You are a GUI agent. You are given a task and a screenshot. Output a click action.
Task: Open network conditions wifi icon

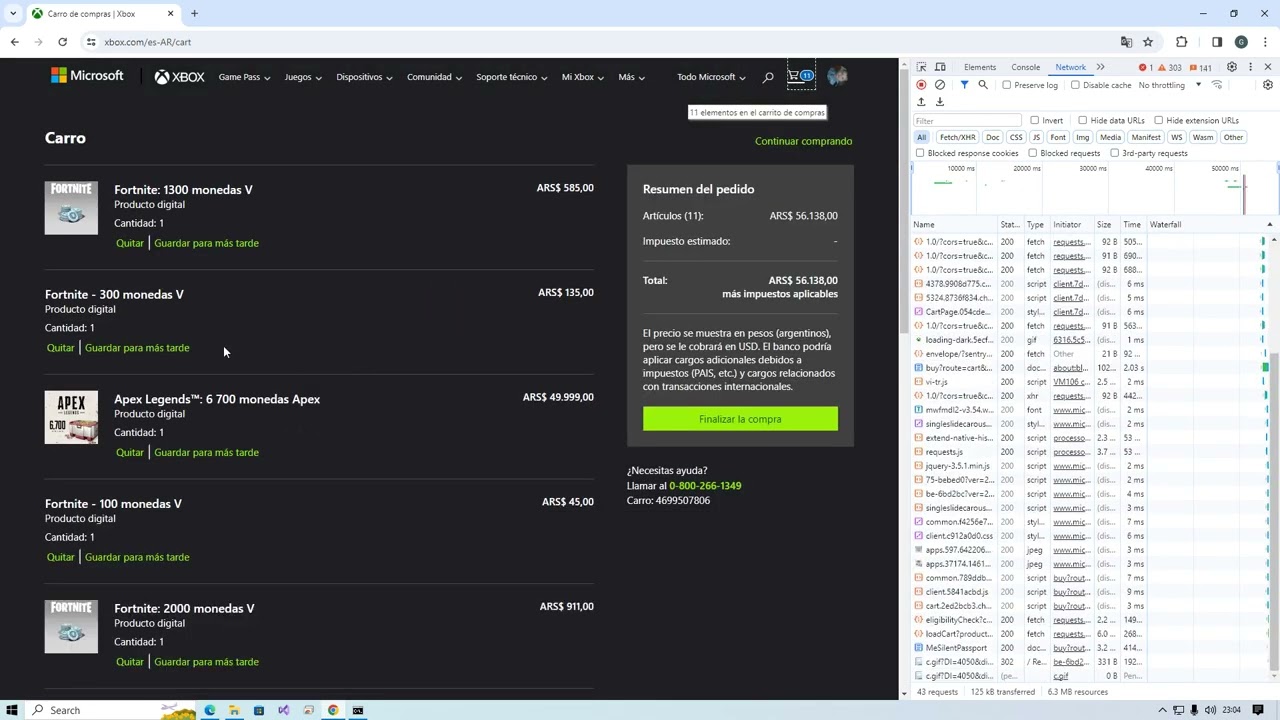pyautogui.click(x=1217, y=85)
